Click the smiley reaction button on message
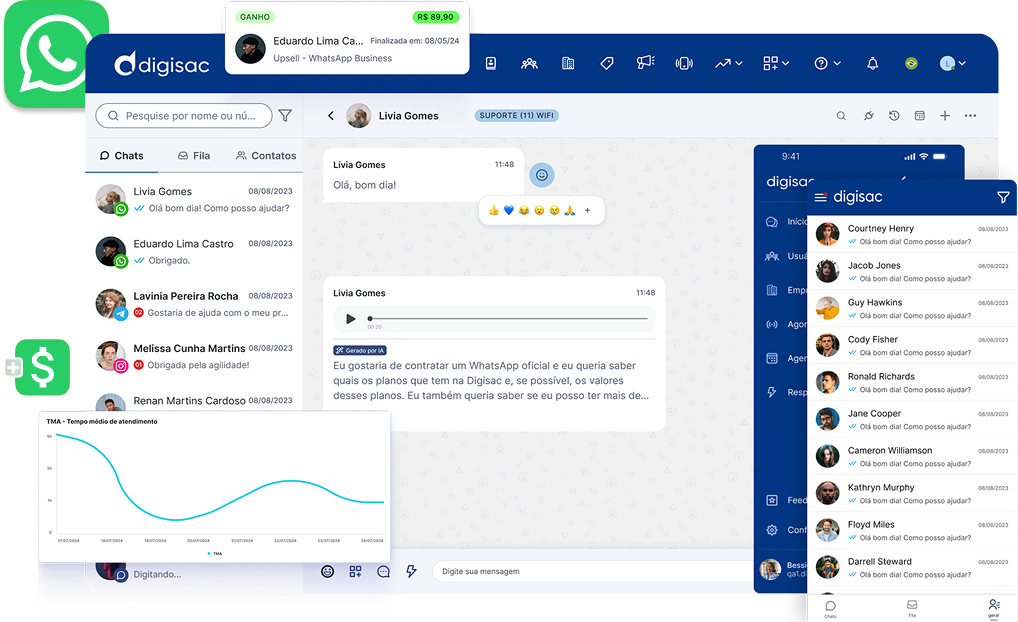1018x622 pixels. pos(542,175)
